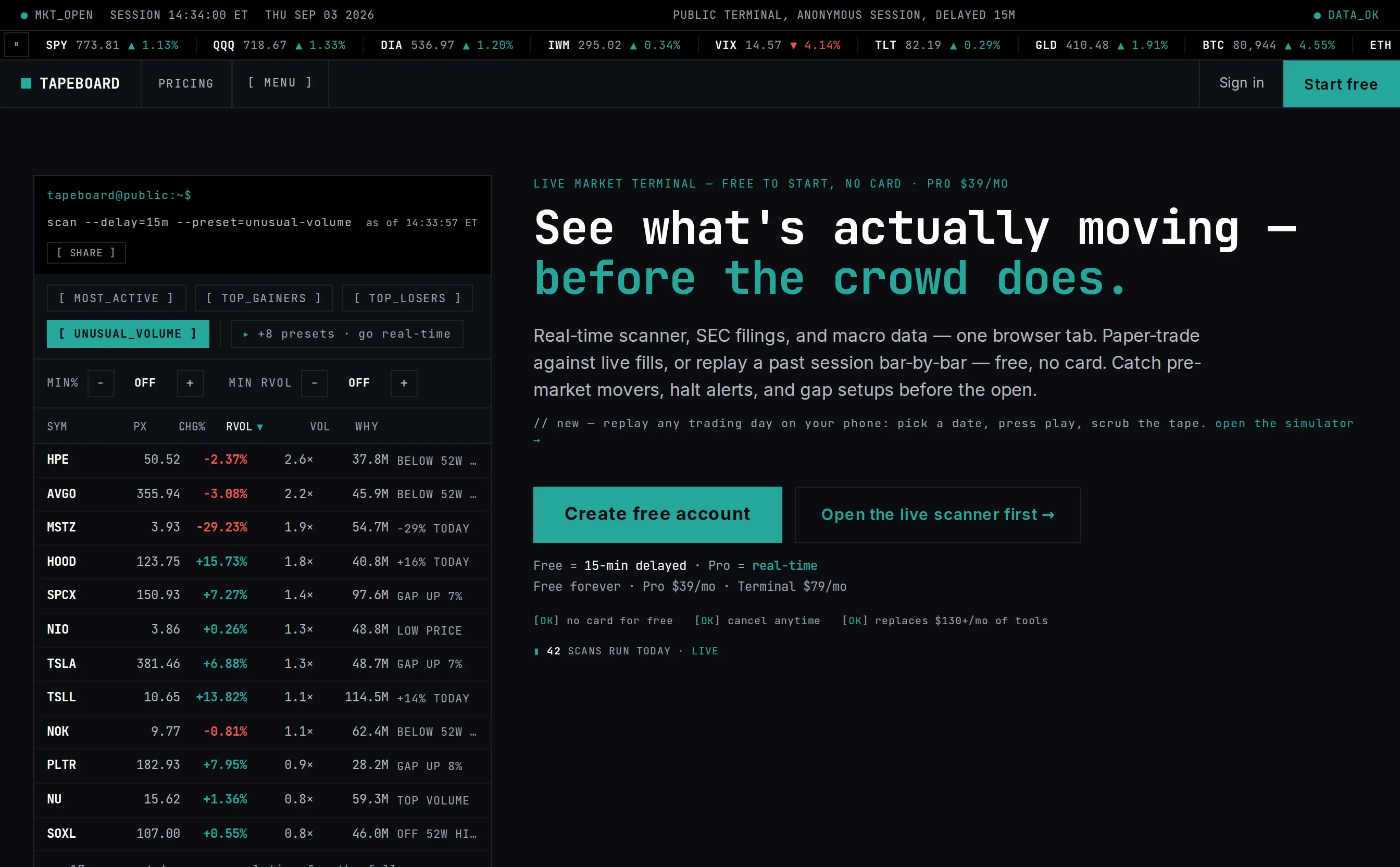Select the UNUSUAL_VOLUME preset tab

coord(128,334)
